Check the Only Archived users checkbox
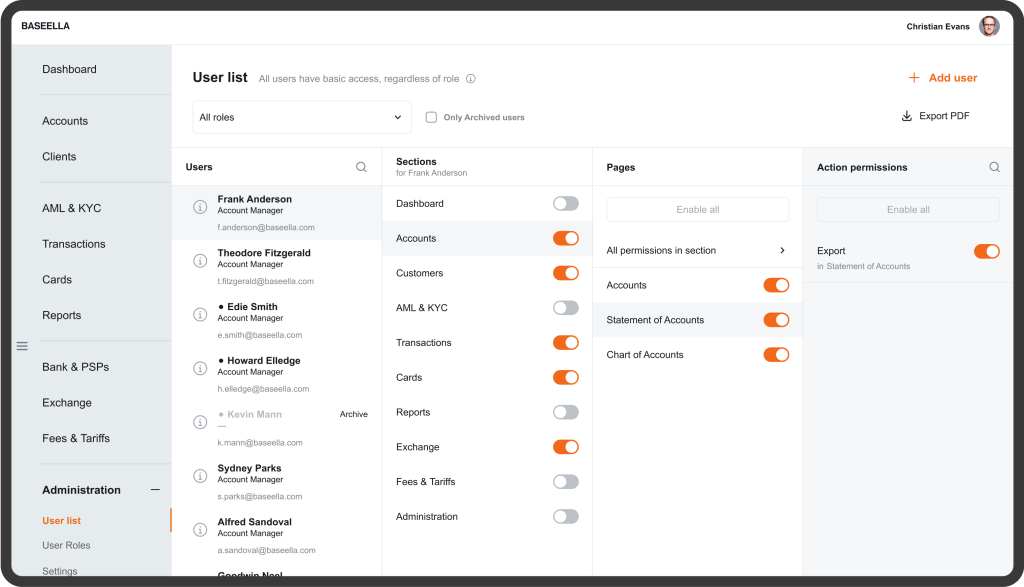This screenshot has width=1024, height=587. (431, 117)
